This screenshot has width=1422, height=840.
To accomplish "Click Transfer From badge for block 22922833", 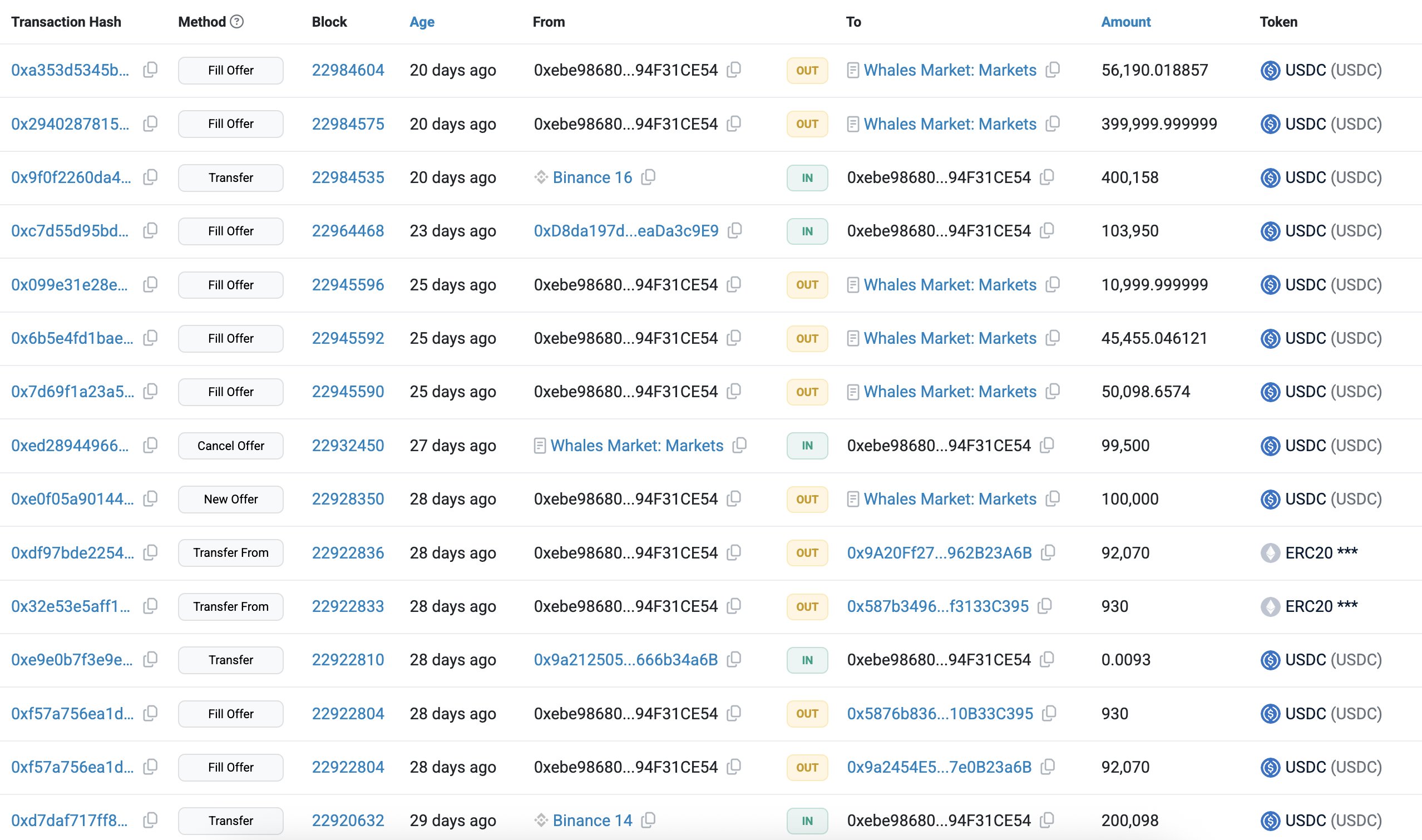I will coord(230,606).
